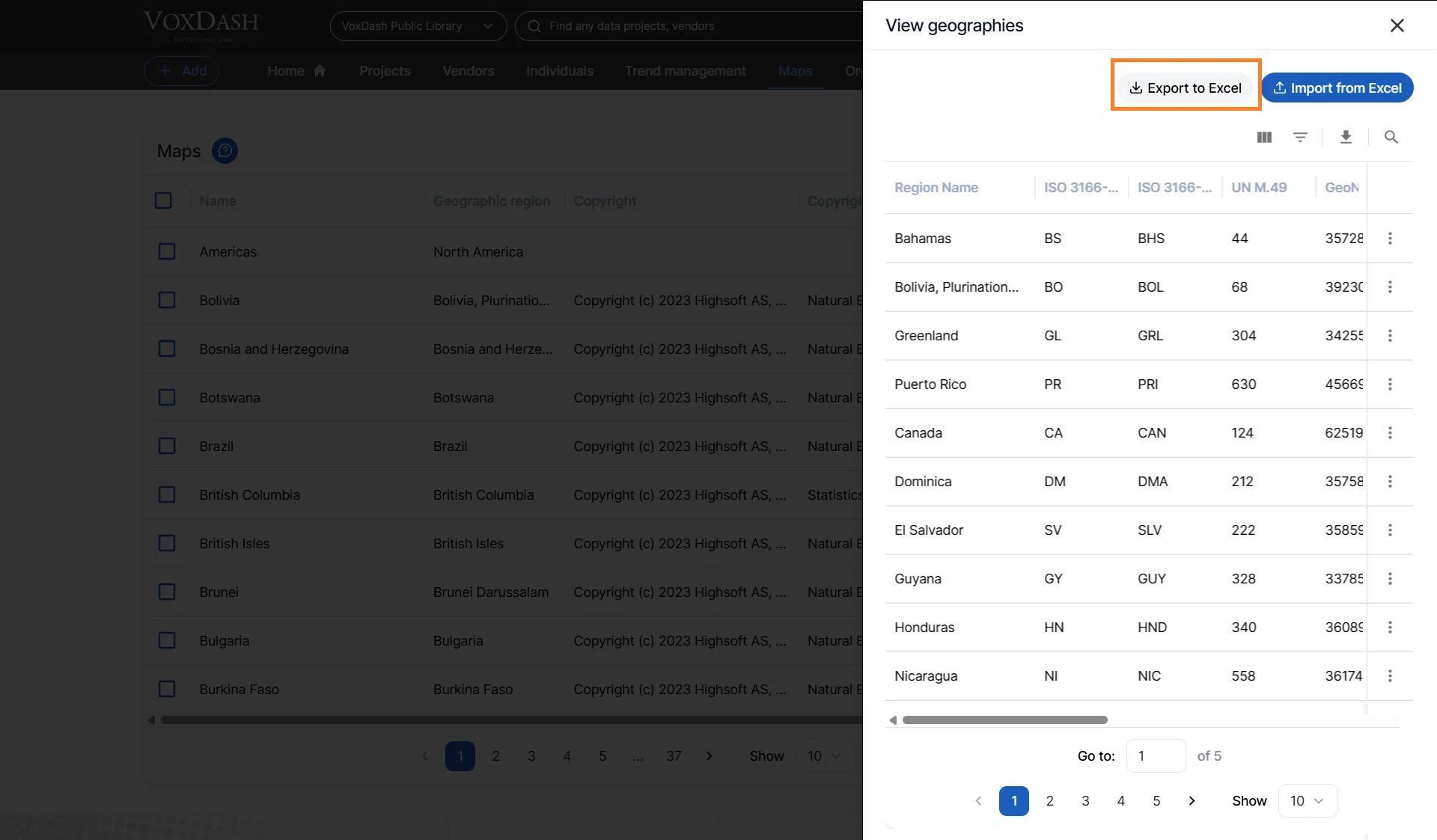The height and width of the screenshot is (840, 1437).
Task: Go to next page in geographies pager
Action: 1192,801
